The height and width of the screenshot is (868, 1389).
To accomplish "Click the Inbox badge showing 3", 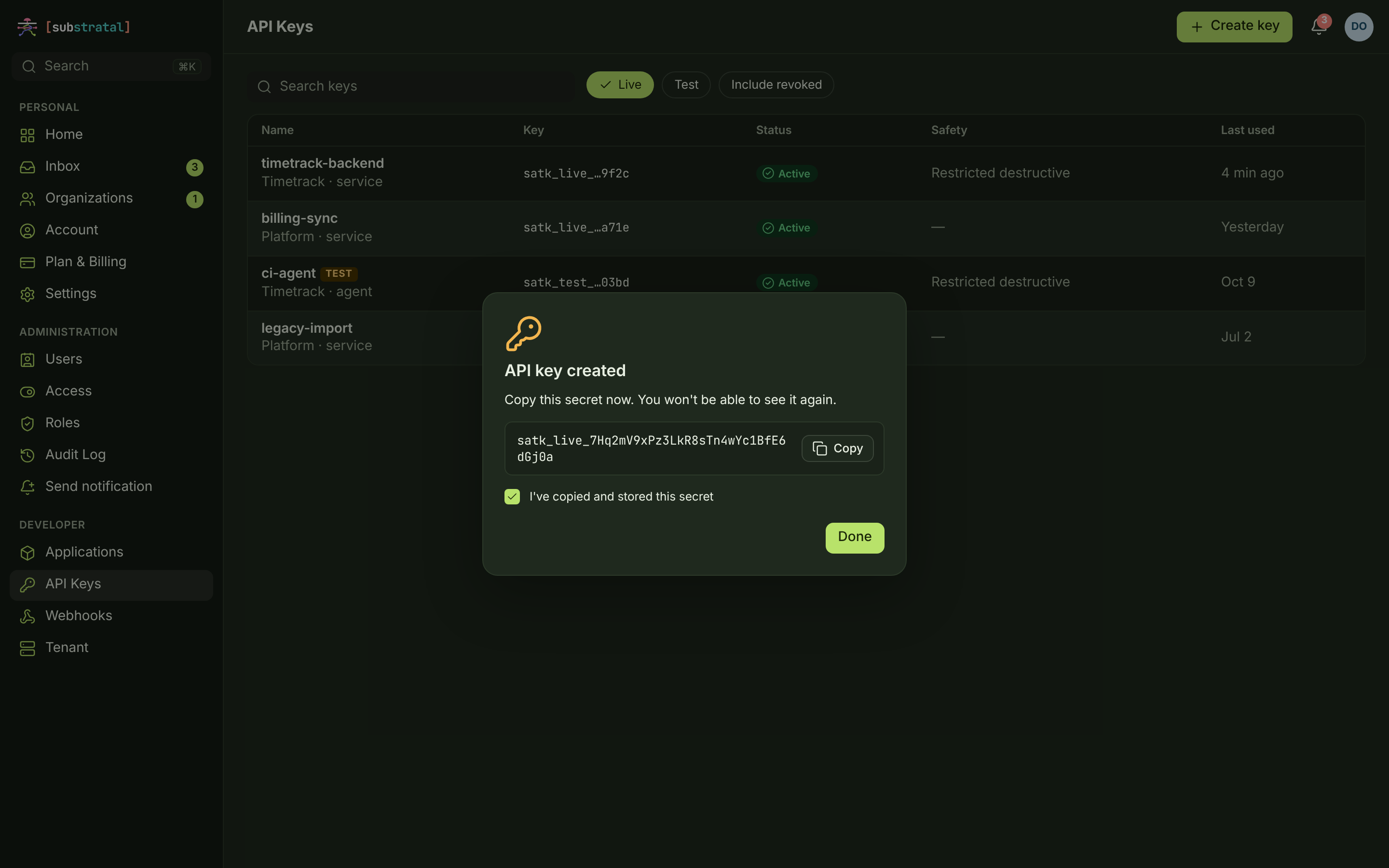I will point(194,167).
